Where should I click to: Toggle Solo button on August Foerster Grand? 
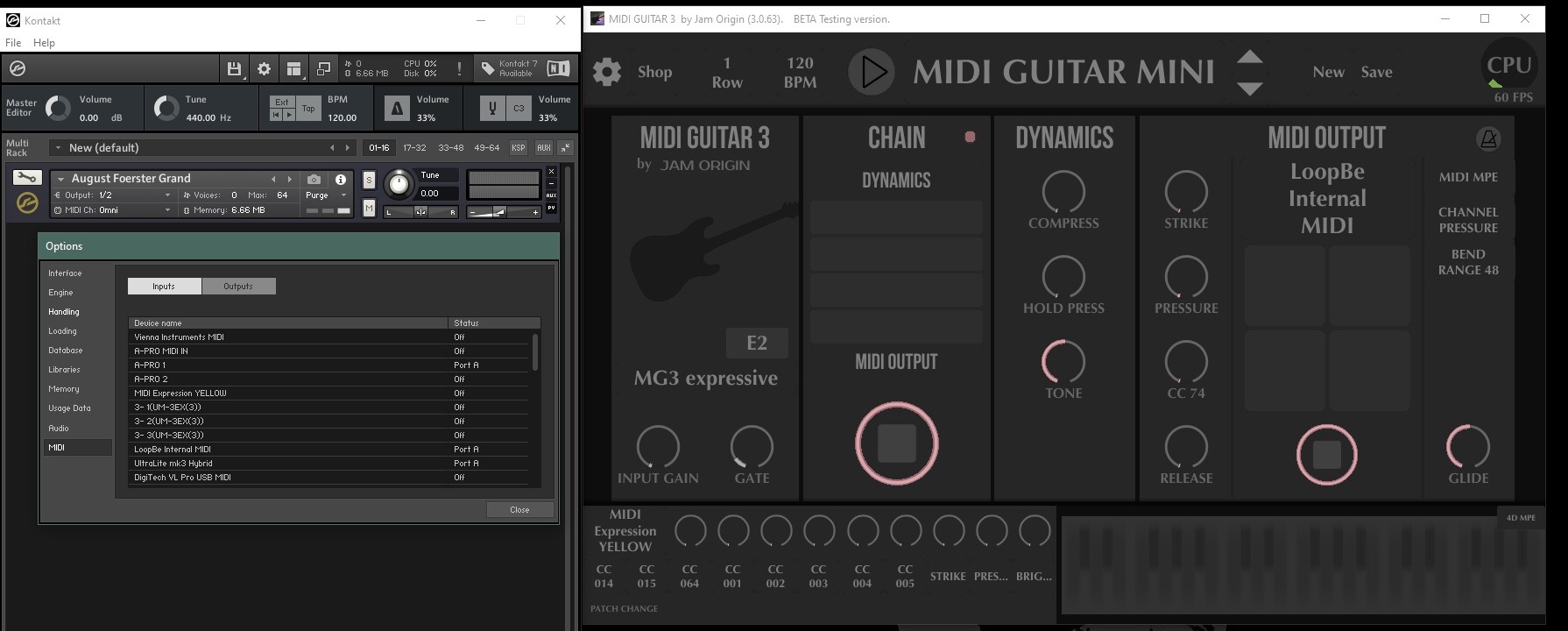tap(369, 181)
